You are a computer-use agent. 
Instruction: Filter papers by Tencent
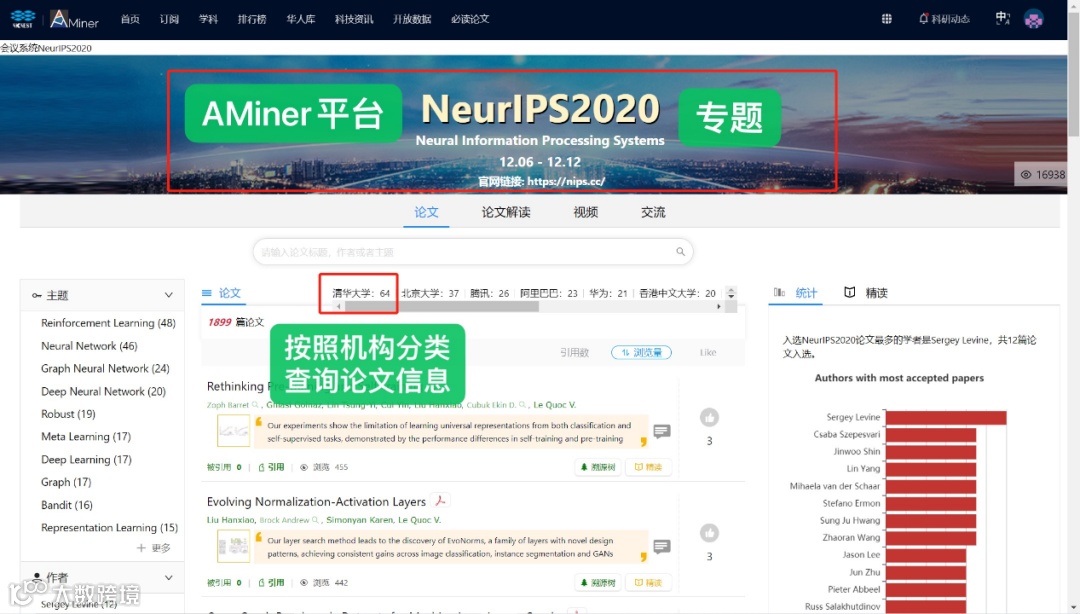490,294
